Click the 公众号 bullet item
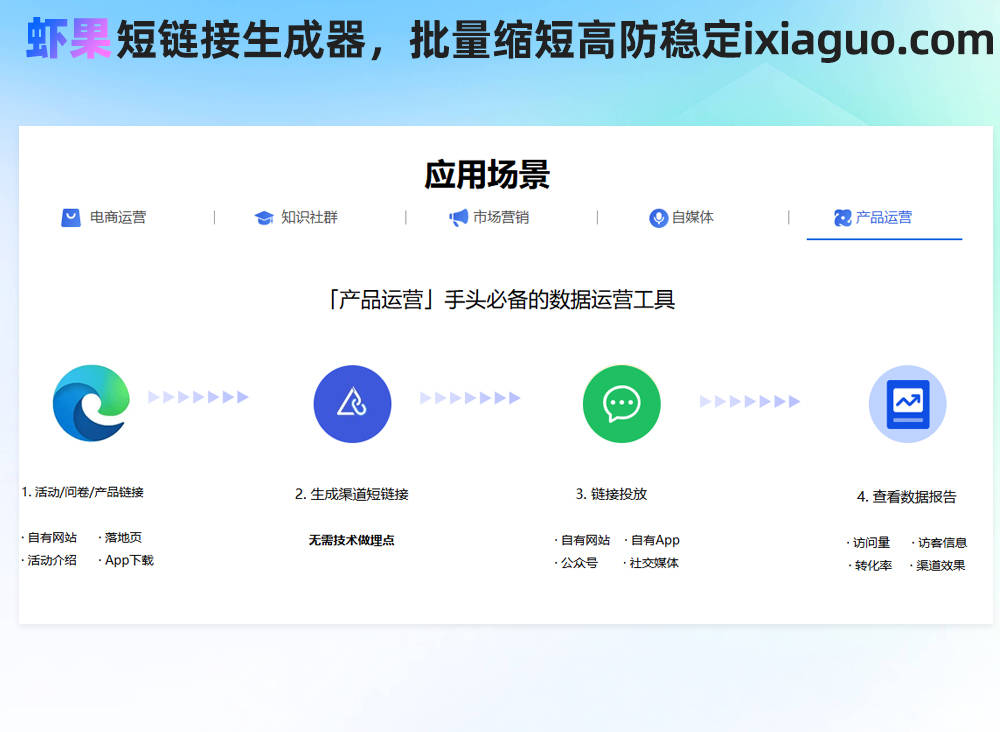 (x=579, y=563)
